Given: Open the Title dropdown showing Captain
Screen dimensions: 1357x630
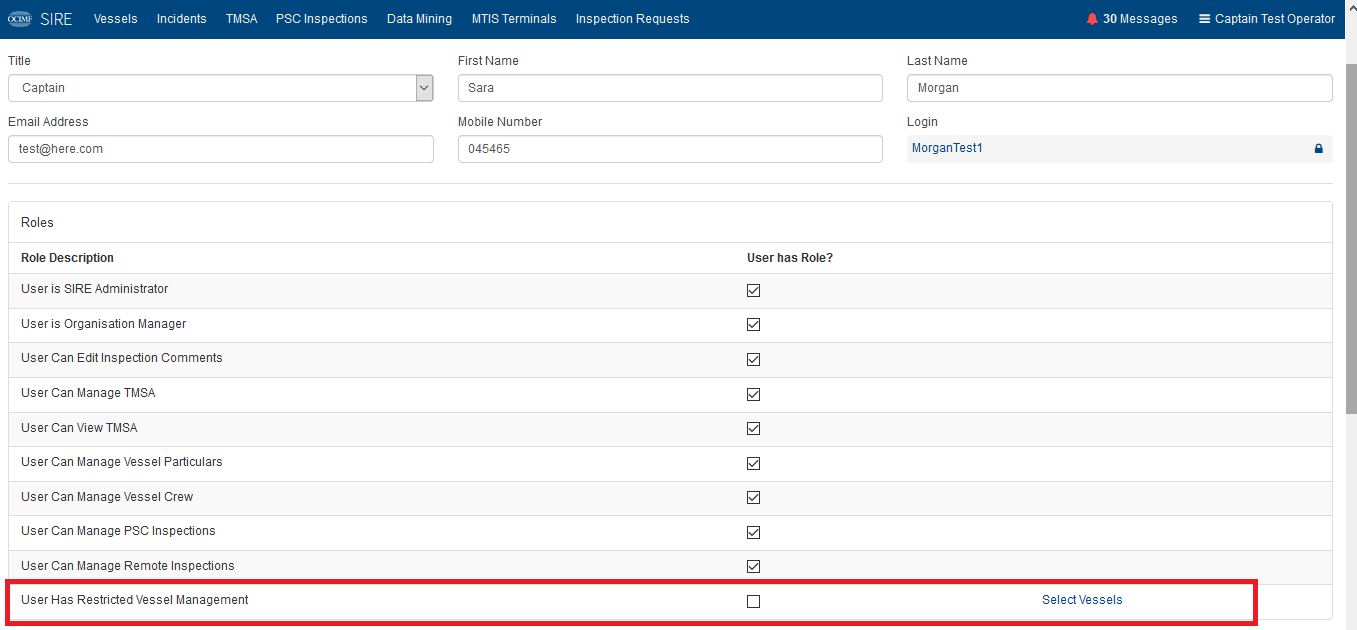Looking at the screenshot, I should click(x=220, y=88).
